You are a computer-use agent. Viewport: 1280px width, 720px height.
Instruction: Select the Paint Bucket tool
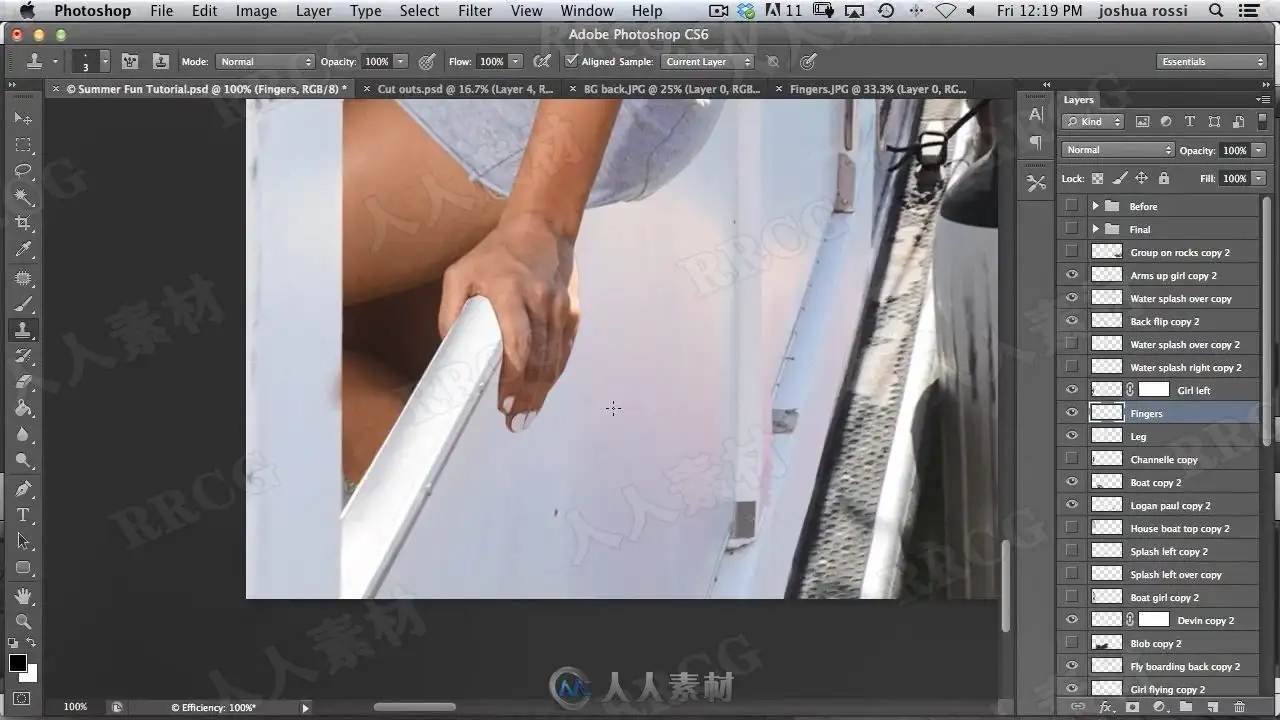point(23,408)
